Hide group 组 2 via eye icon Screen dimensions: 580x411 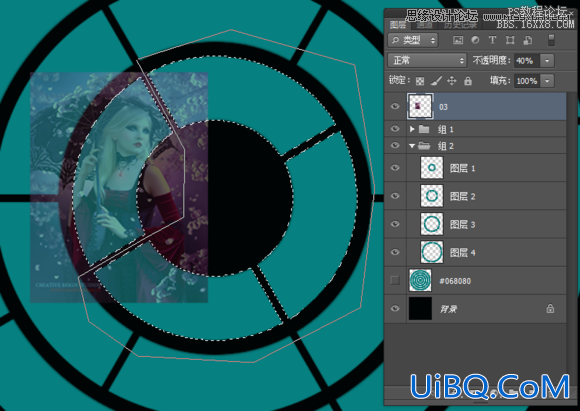395,145
